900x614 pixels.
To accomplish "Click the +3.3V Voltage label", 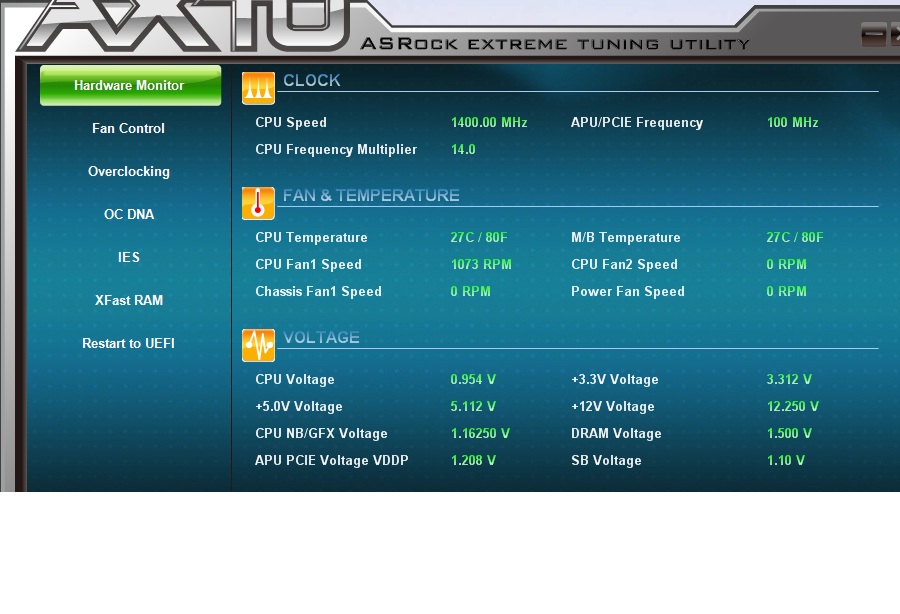I will (615, 380).
